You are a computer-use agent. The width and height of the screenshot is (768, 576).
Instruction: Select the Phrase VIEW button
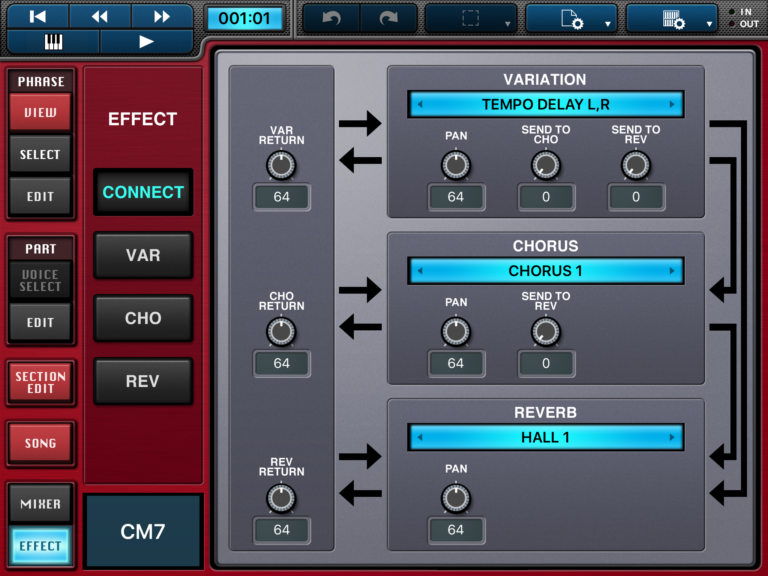(x=40, y=112)
